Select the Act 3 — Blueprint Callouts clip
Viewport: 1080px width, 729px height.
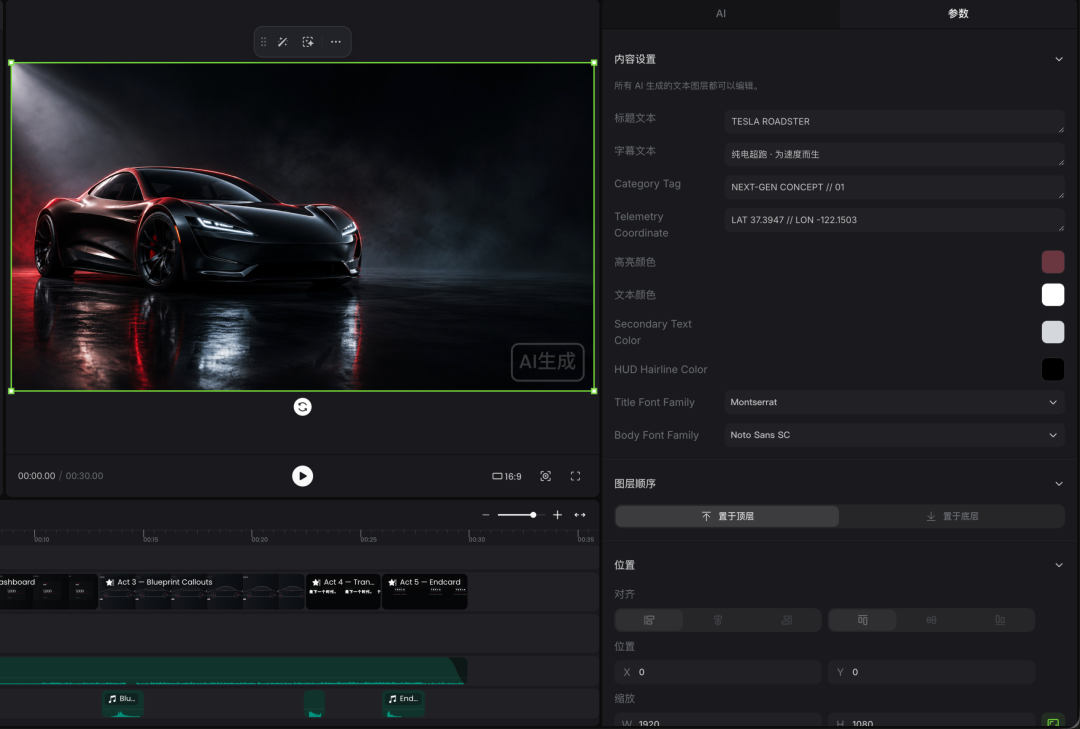click(x=202, y=591)
